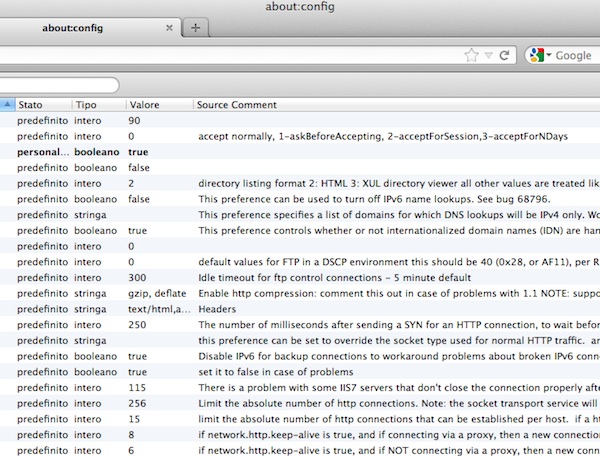
Task: Select the IIS7 servers row with 115
Action: 300,387
